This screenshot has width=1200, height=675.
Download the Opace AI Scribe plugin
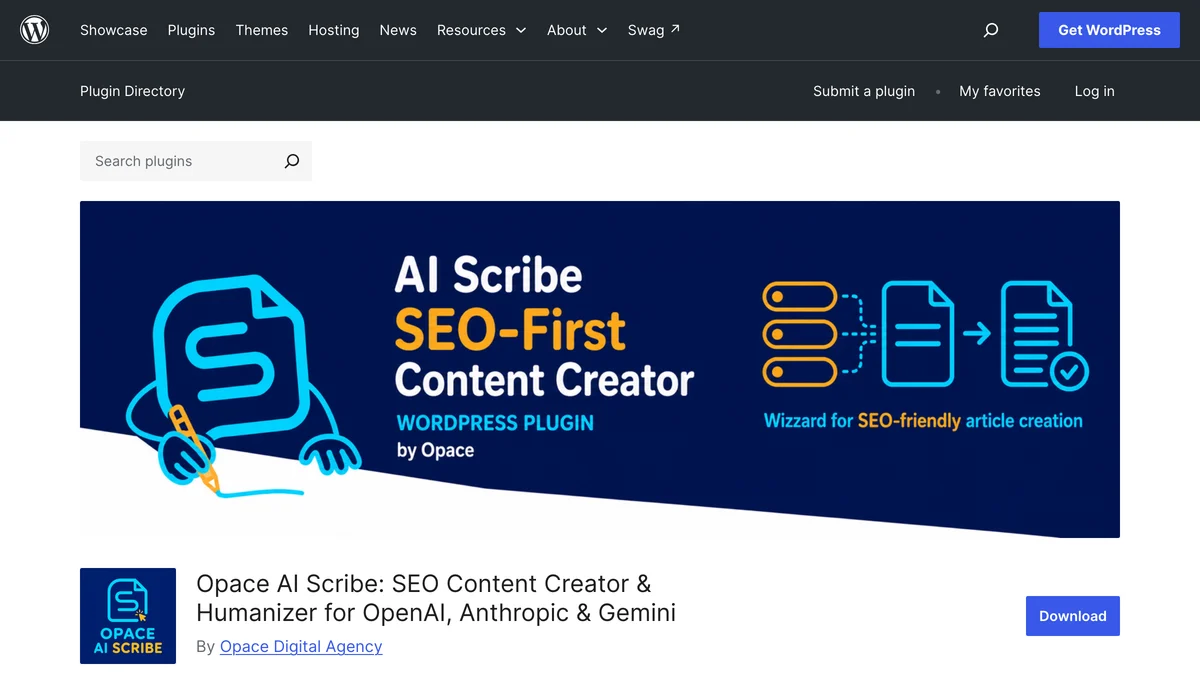[1073, 616]
